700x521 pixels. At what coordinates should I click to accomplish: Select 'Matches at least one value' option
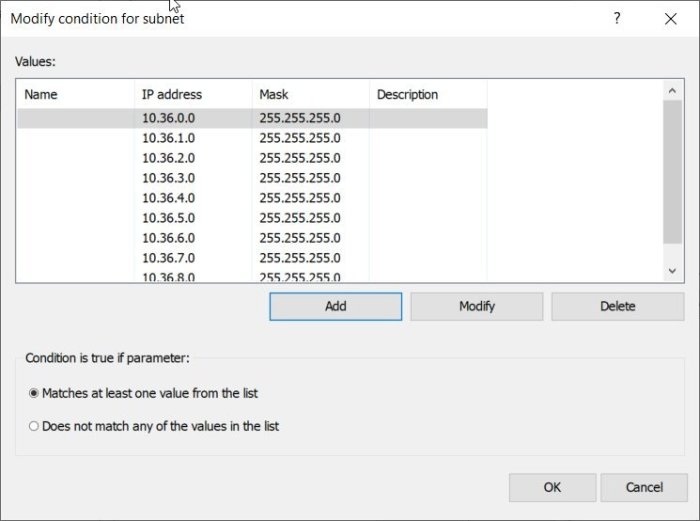[x=34, y=393]
